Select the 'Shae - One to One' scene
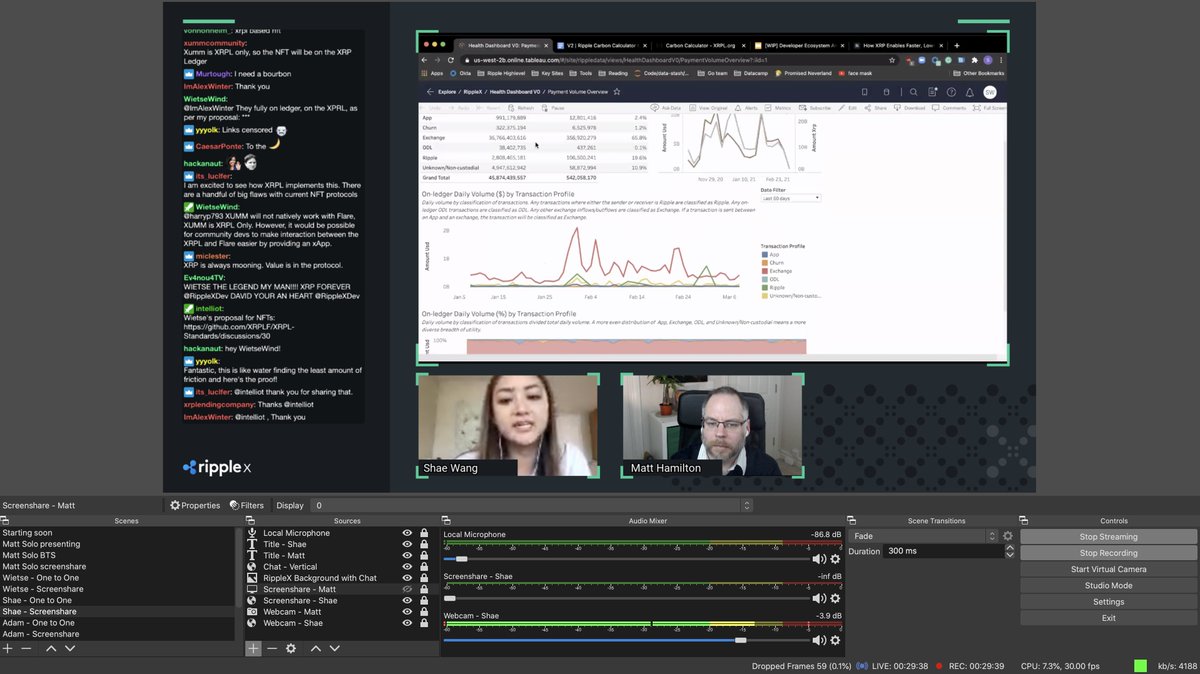 click(x=118, y=600)
